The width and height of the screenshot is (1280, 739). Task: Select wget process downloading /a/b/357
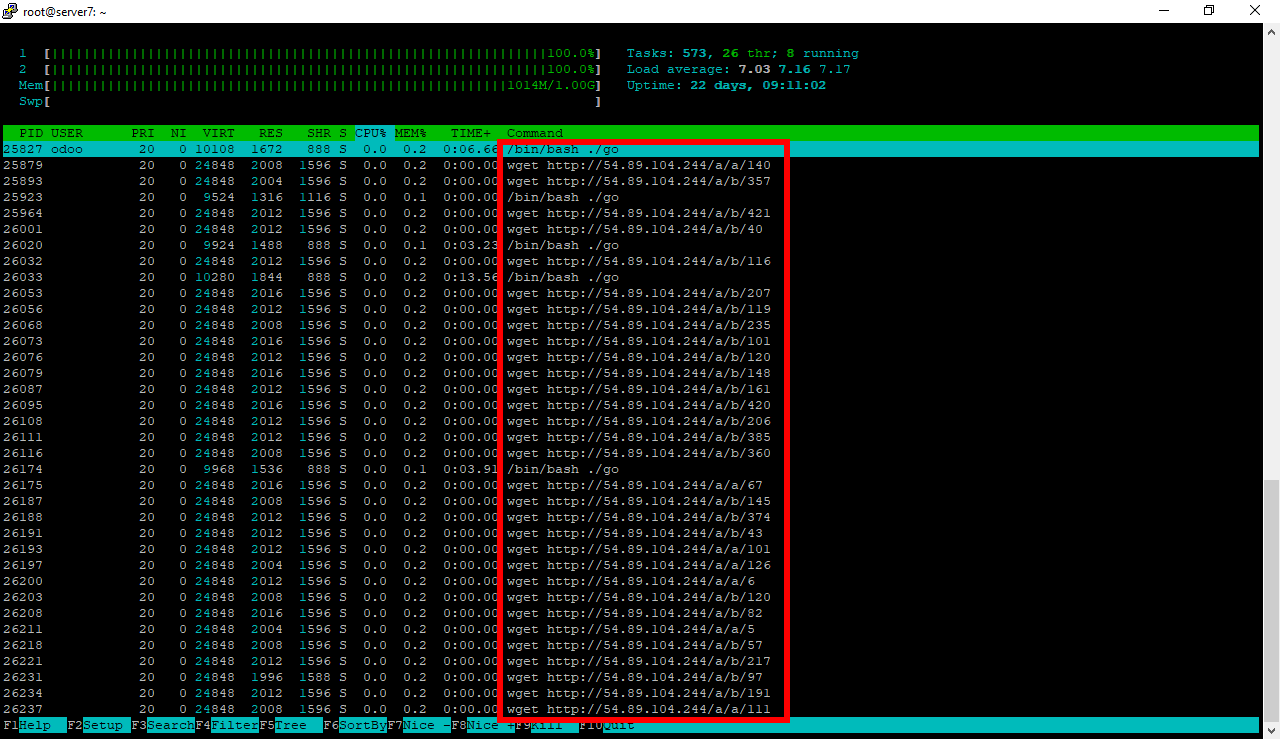(x=630, y=181)
